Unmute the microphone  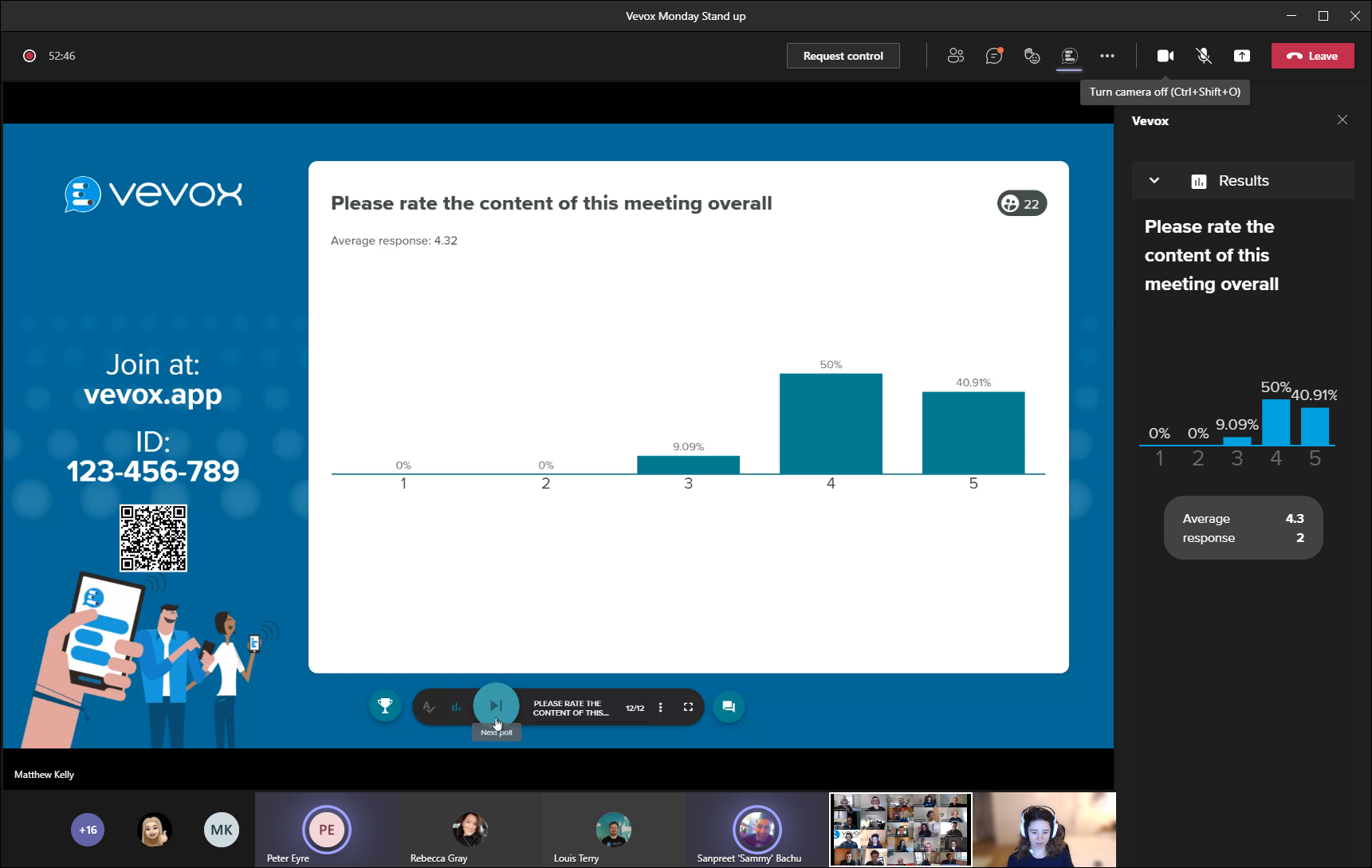click(x=1203, y=56)
